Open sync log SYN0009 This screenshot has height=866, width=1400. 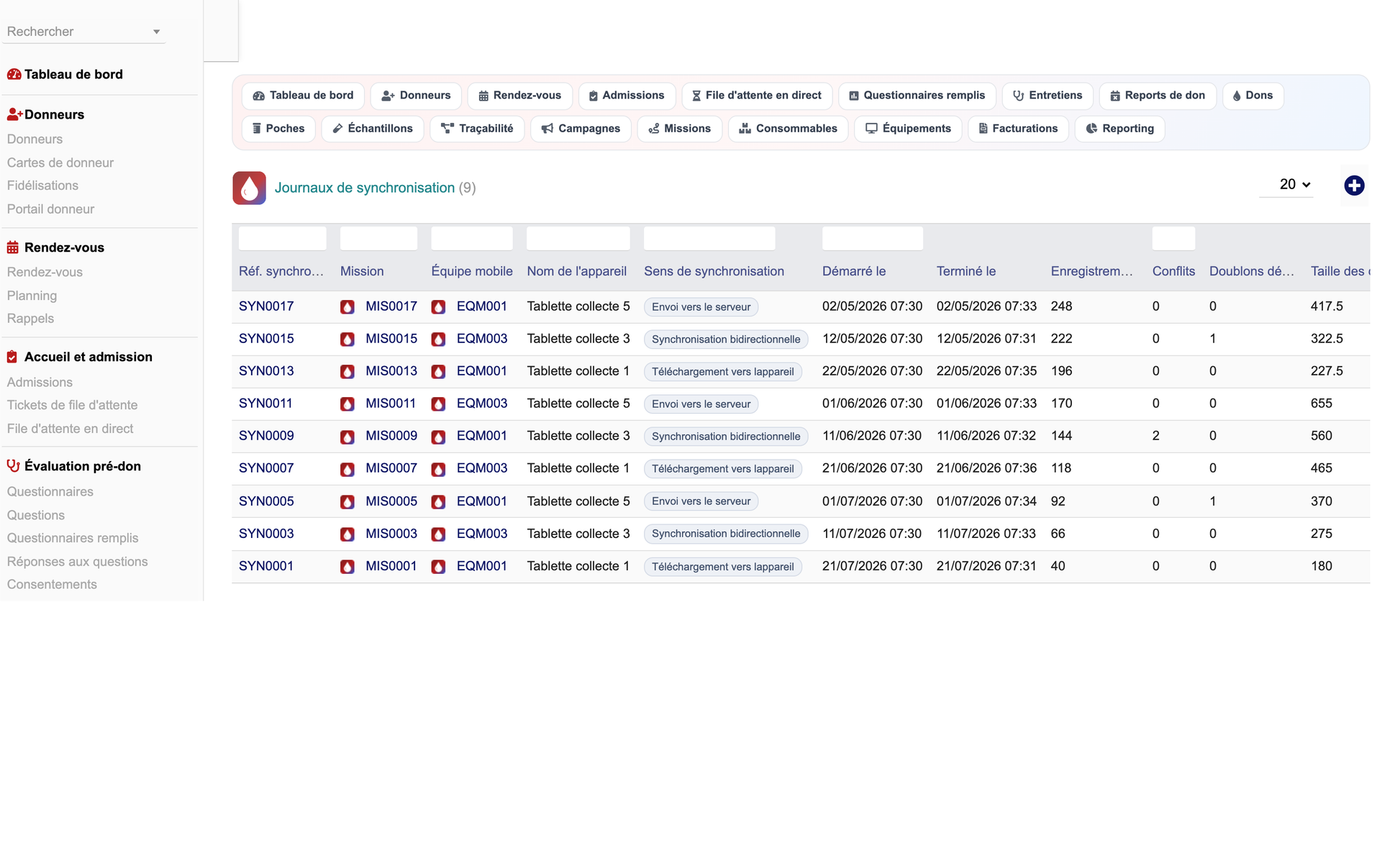(x=266, y=436)
